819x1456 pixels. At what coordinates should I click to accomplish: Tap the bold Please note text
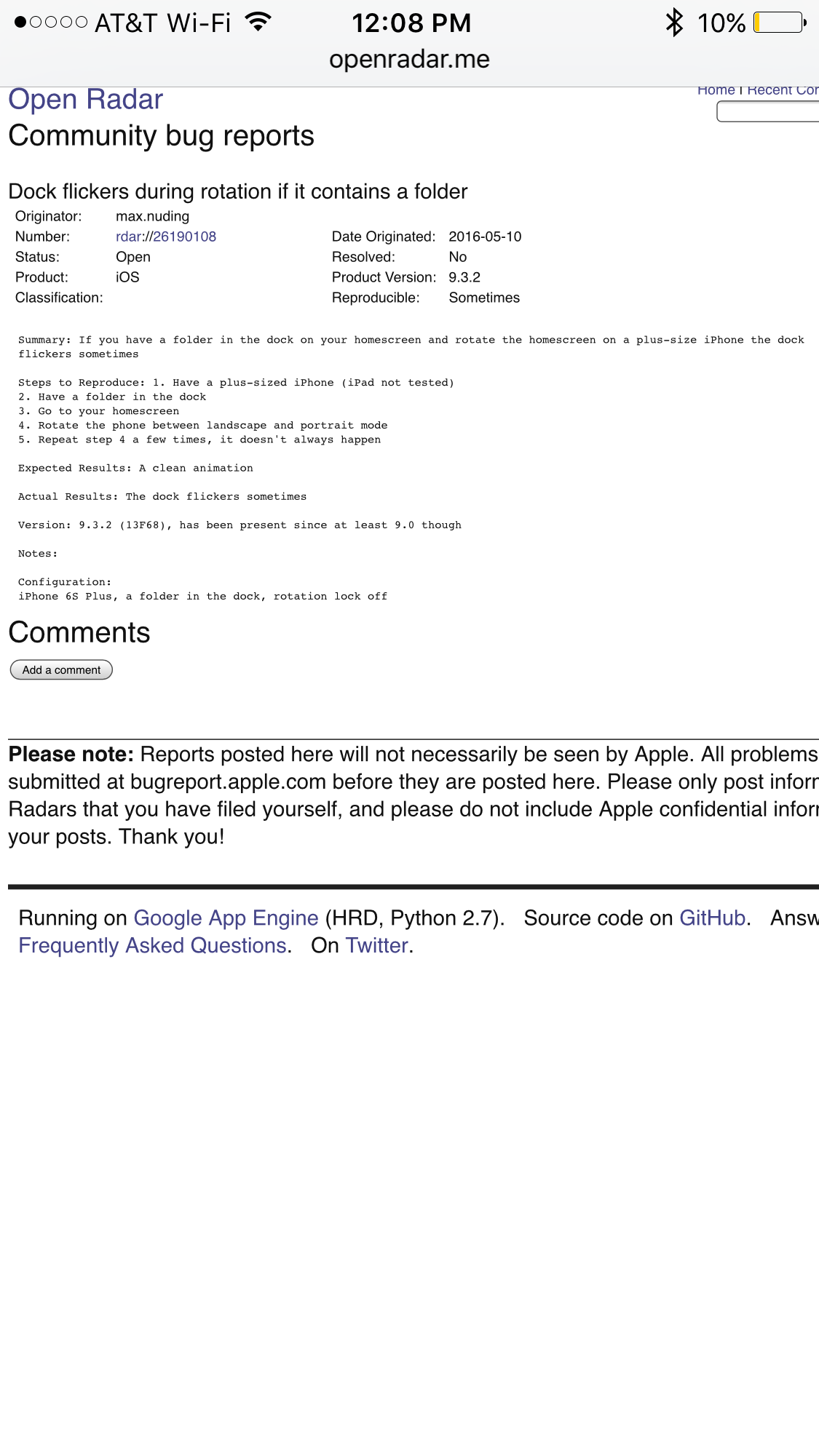point(71,755)
